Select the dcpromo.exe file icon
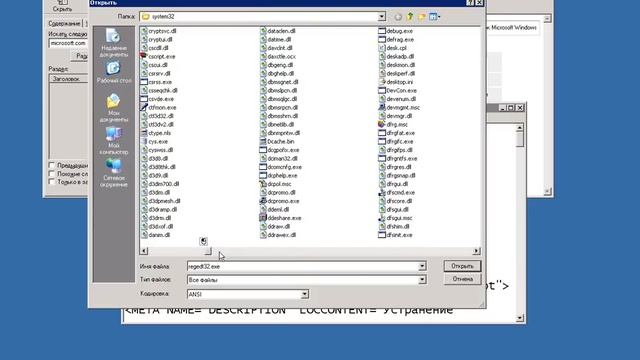 pyautogui.click(x=263, y=201)
